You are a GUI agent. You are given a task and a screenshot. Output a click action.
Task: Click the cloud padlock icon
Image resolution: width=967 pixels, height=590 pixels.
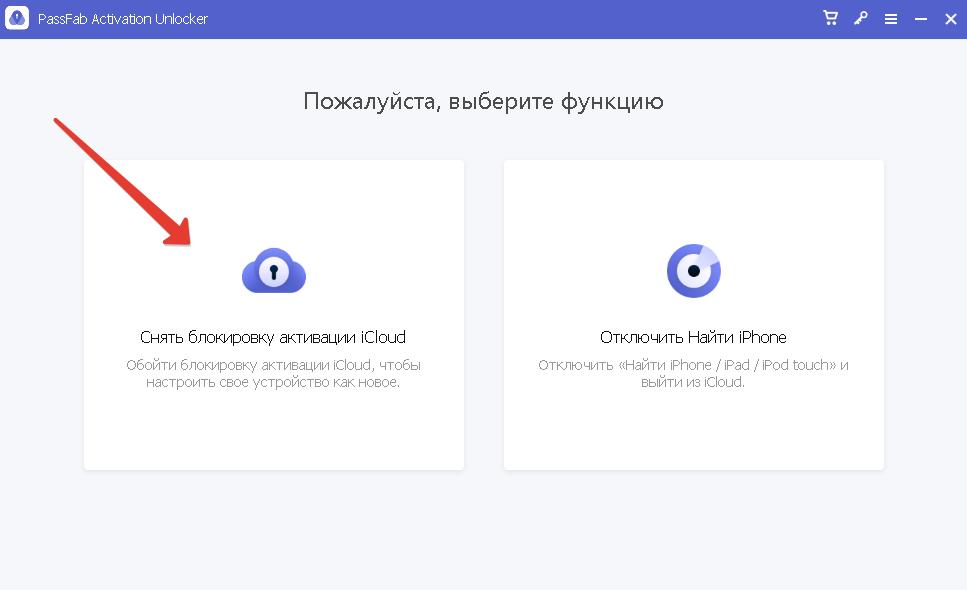click(273, 271)
